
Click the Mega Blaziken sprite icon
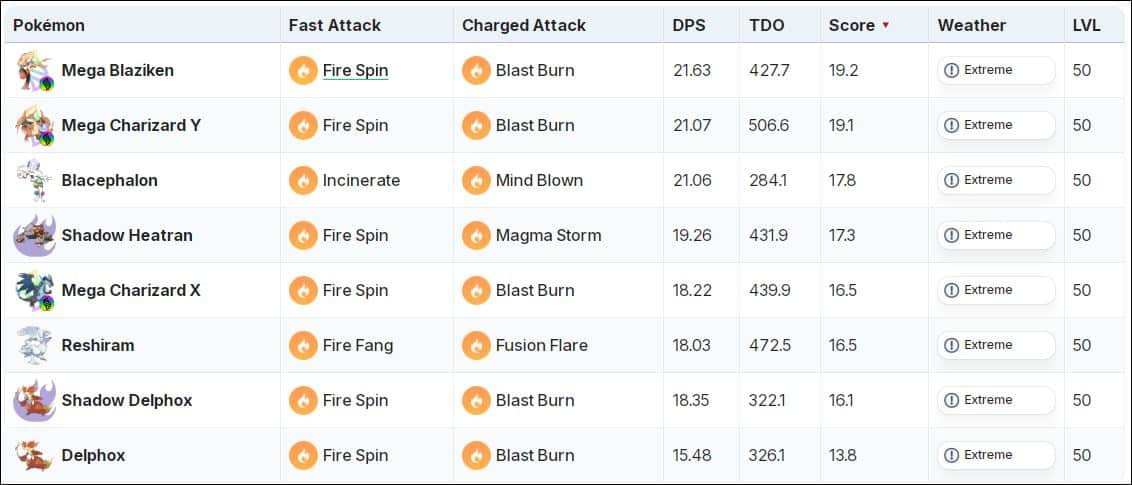[33, 71]
